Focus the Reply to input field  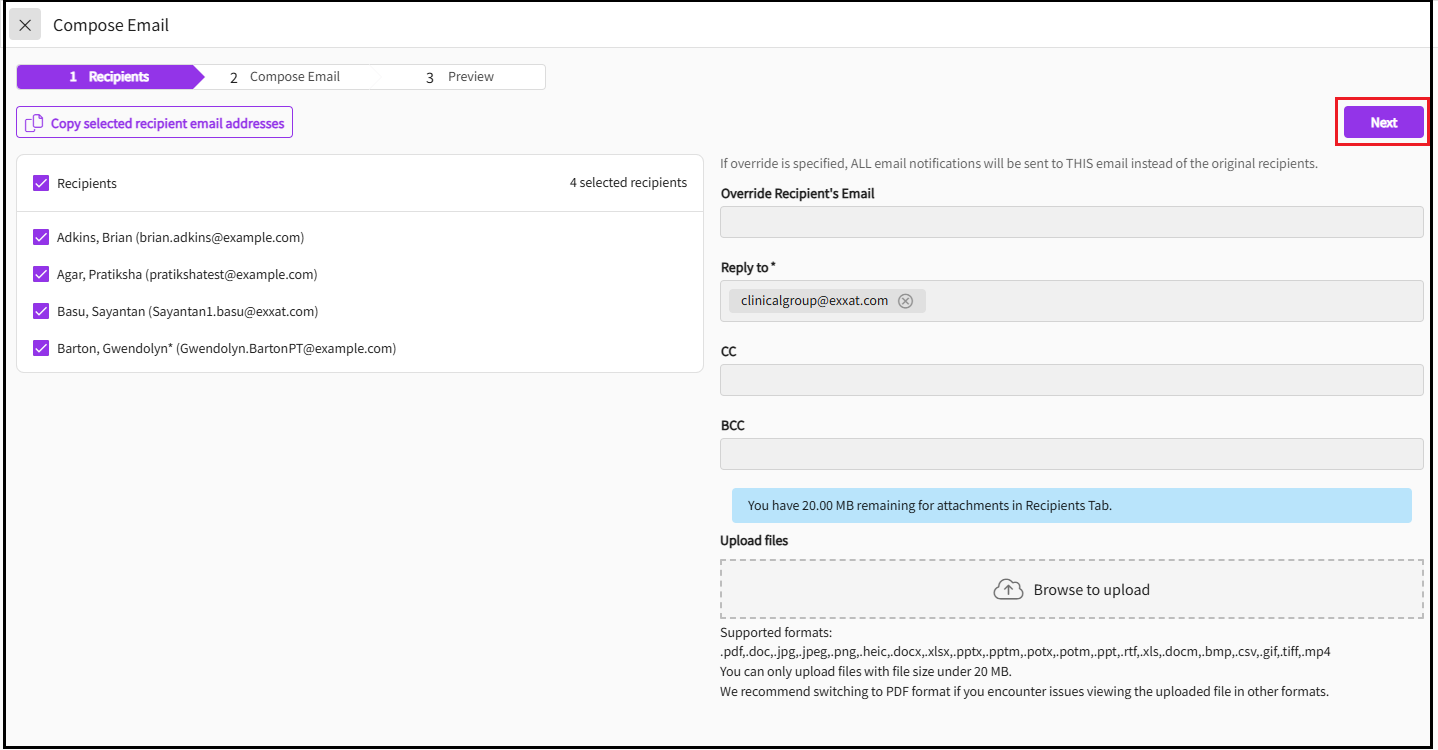(1170, 301)
